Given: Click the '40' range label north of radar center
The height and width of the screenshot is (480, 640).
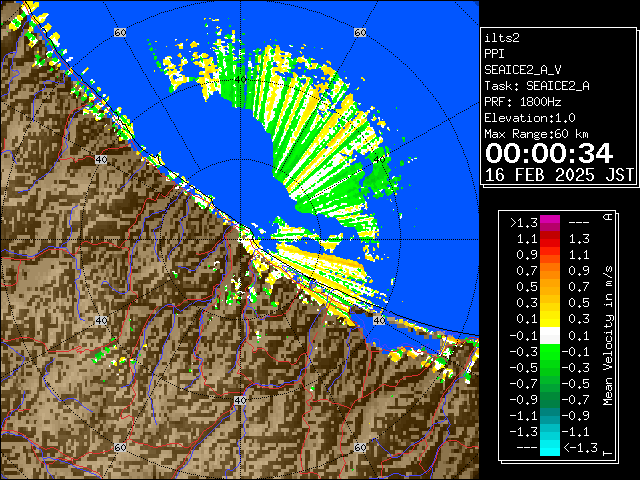Looking at the screenshot, I should (240, 80).
